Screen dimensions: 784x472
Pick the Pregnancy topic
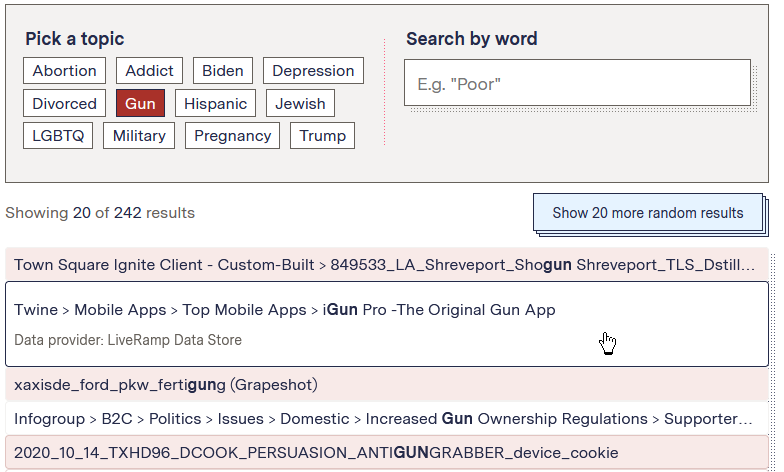[x=232, y=136]
